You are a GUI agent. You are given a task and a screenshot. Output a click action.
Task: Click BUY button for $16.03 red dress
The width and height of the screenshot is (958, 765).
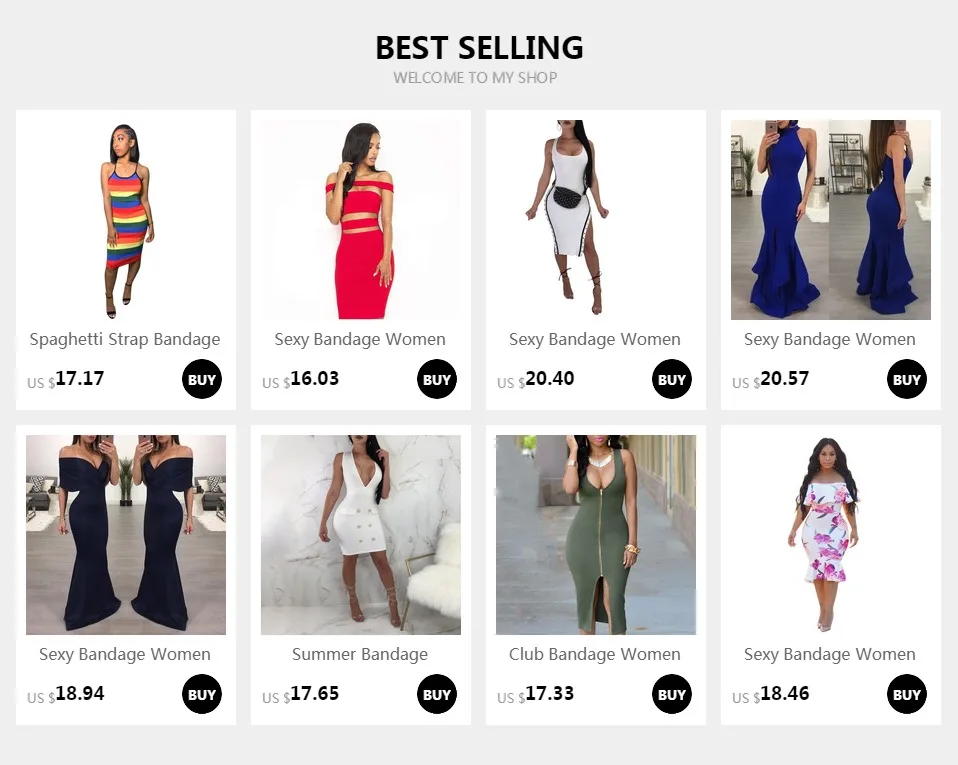[437, 379]
